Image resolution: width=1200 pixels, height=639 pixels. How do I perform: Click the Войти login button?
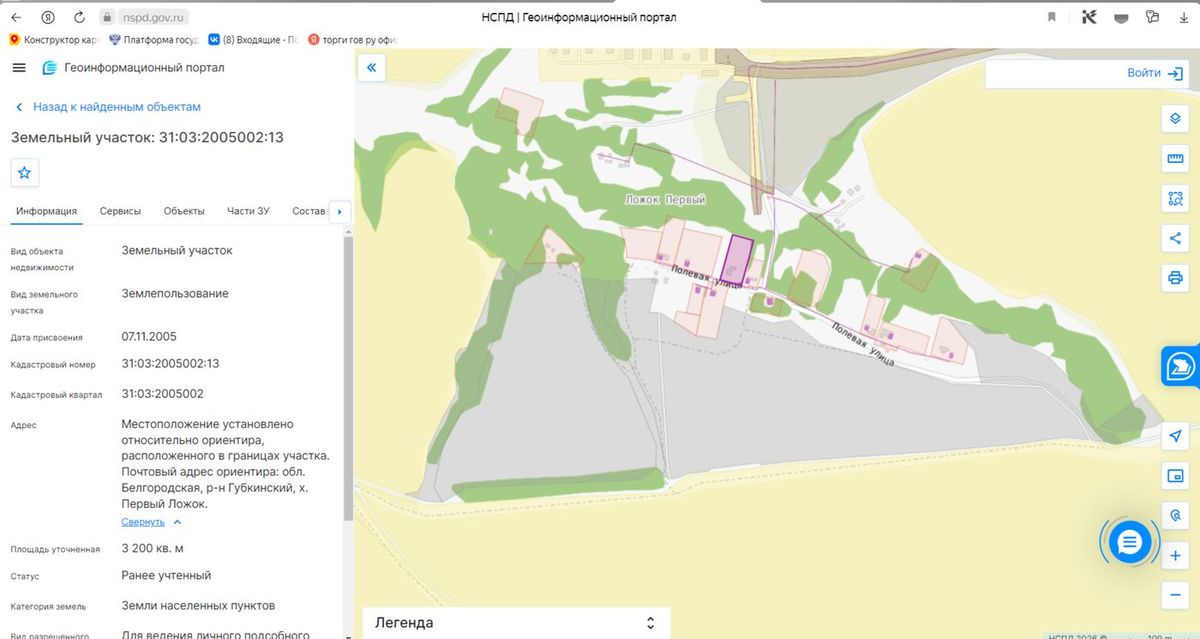pyautogui.click(x=1155, y=73)
